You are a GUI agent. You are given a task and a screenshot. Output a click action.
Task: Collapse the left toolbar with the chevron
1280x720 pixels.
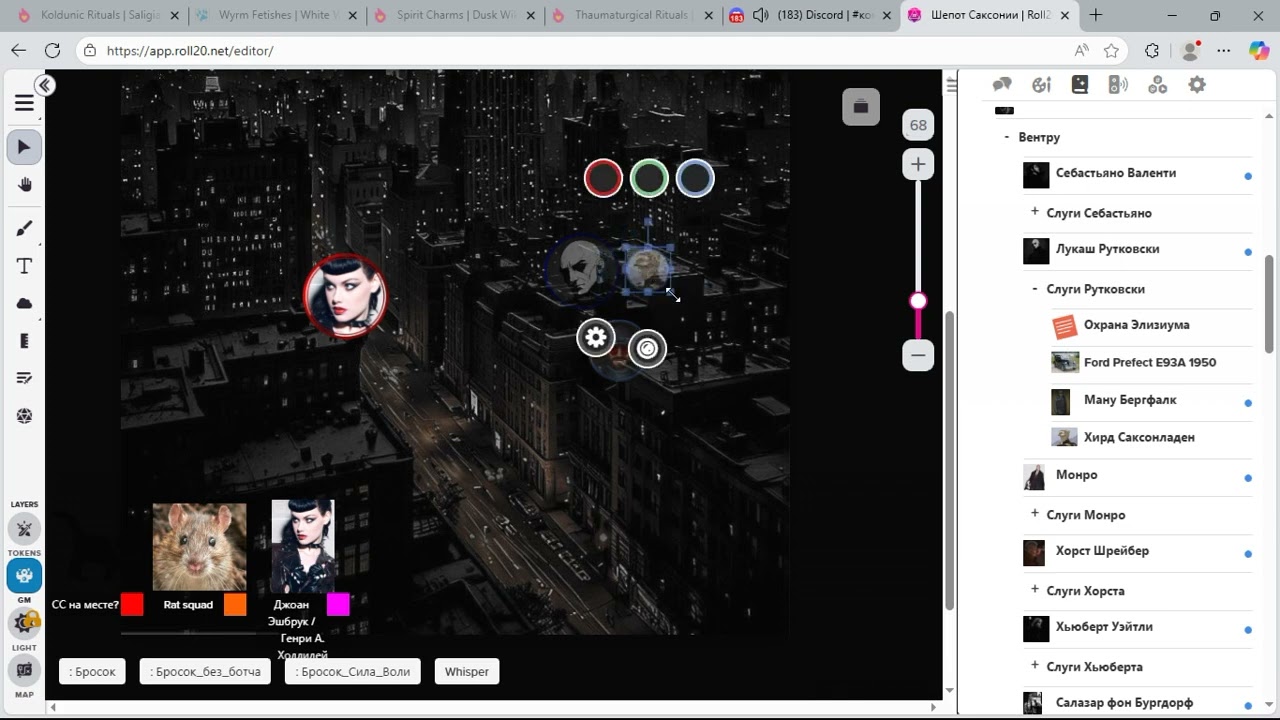click(44, 86)
